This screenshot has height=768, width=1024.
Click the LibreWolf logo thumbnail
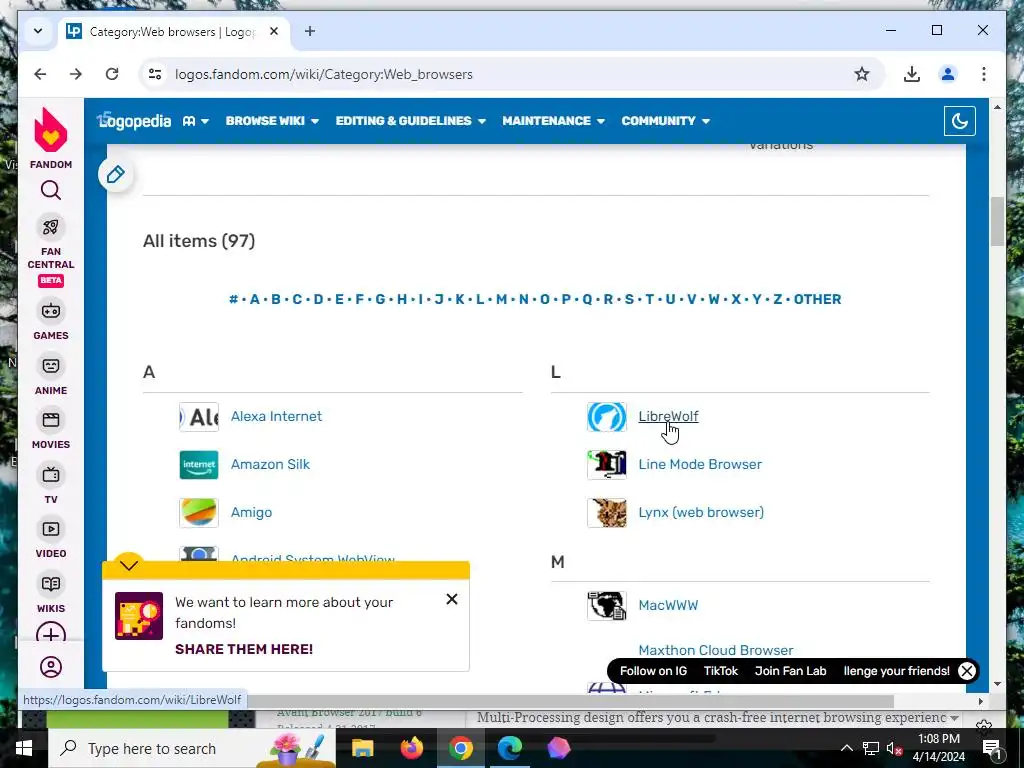(x=607, y=417)
